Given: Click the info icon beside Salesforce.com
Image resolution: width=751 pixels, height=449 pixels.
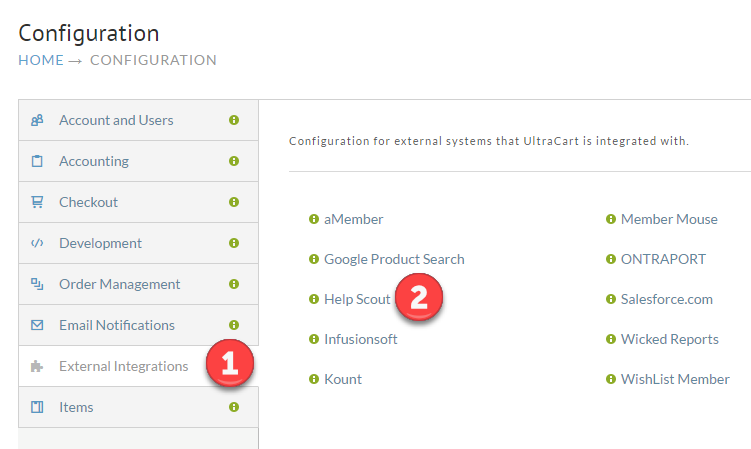Looking at the screenshot, I should click(611, 299).
